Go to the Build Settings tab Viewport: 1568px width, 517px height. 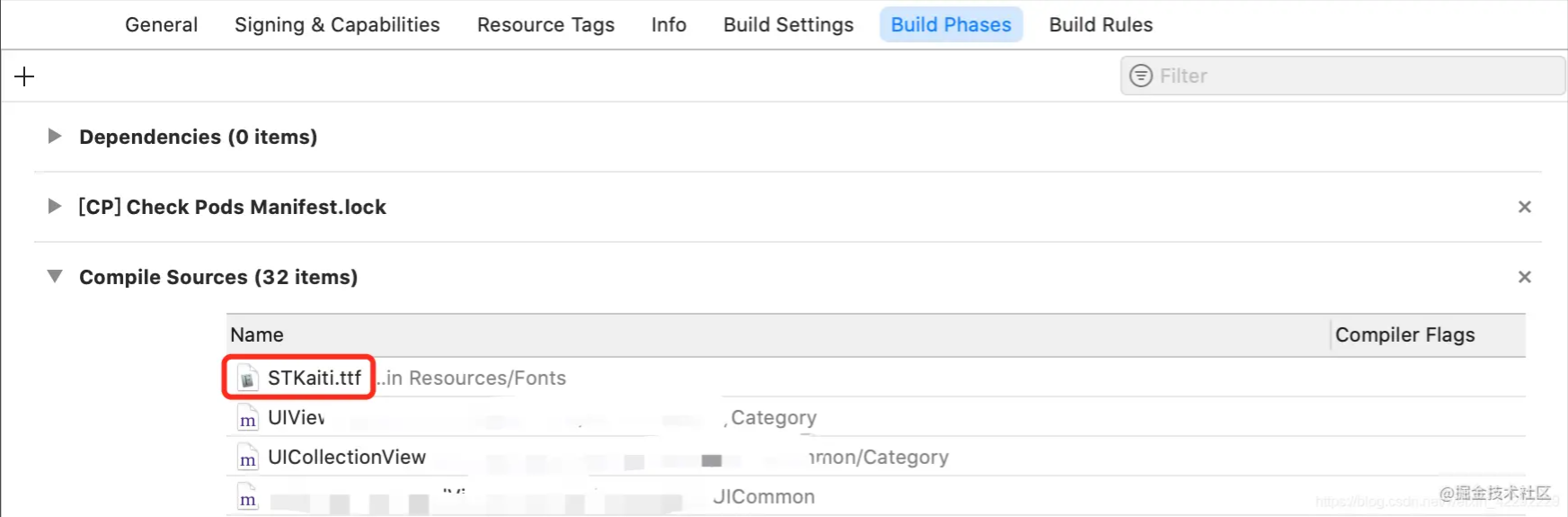788,25
